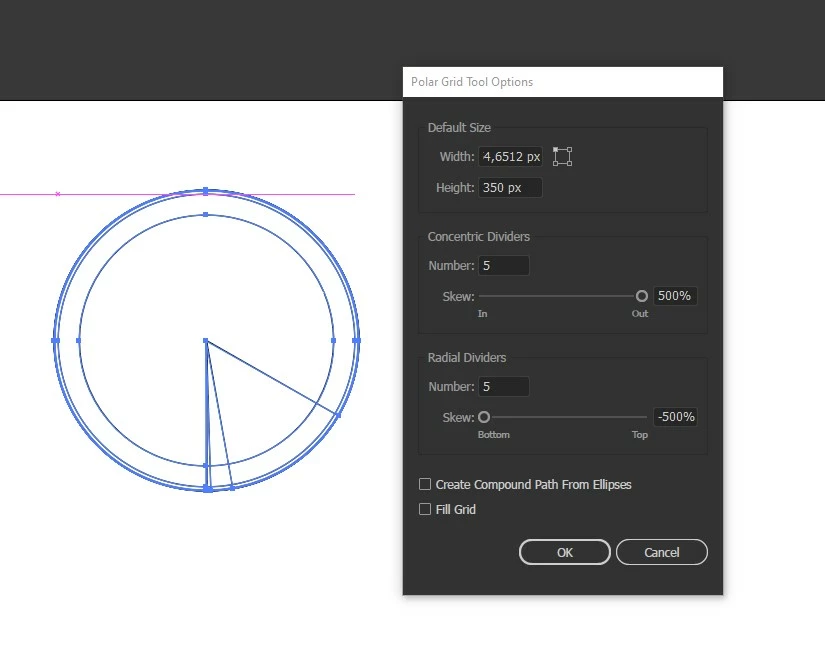Click the Width input field
Screen dimensions: 825x672
click(510, 157)
